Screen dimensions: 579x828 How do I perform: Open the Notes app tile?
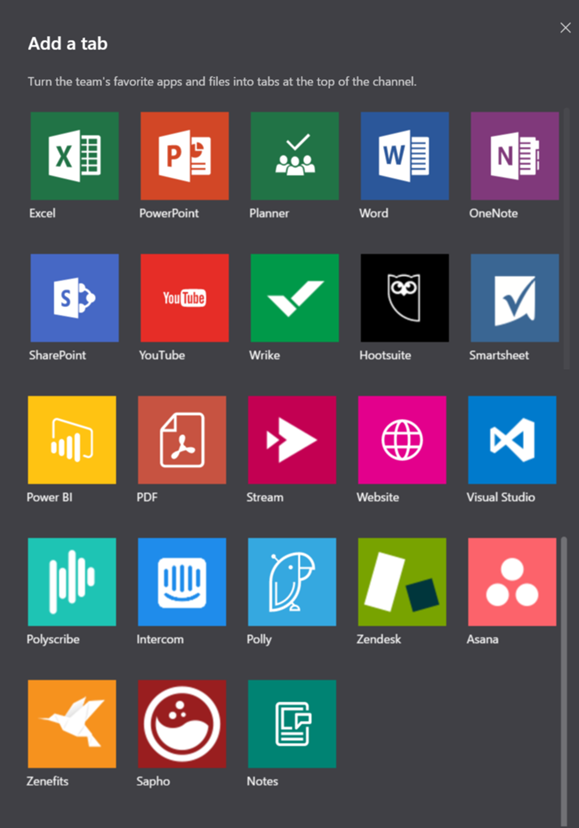pyautogui.click(x=292, y=724)
